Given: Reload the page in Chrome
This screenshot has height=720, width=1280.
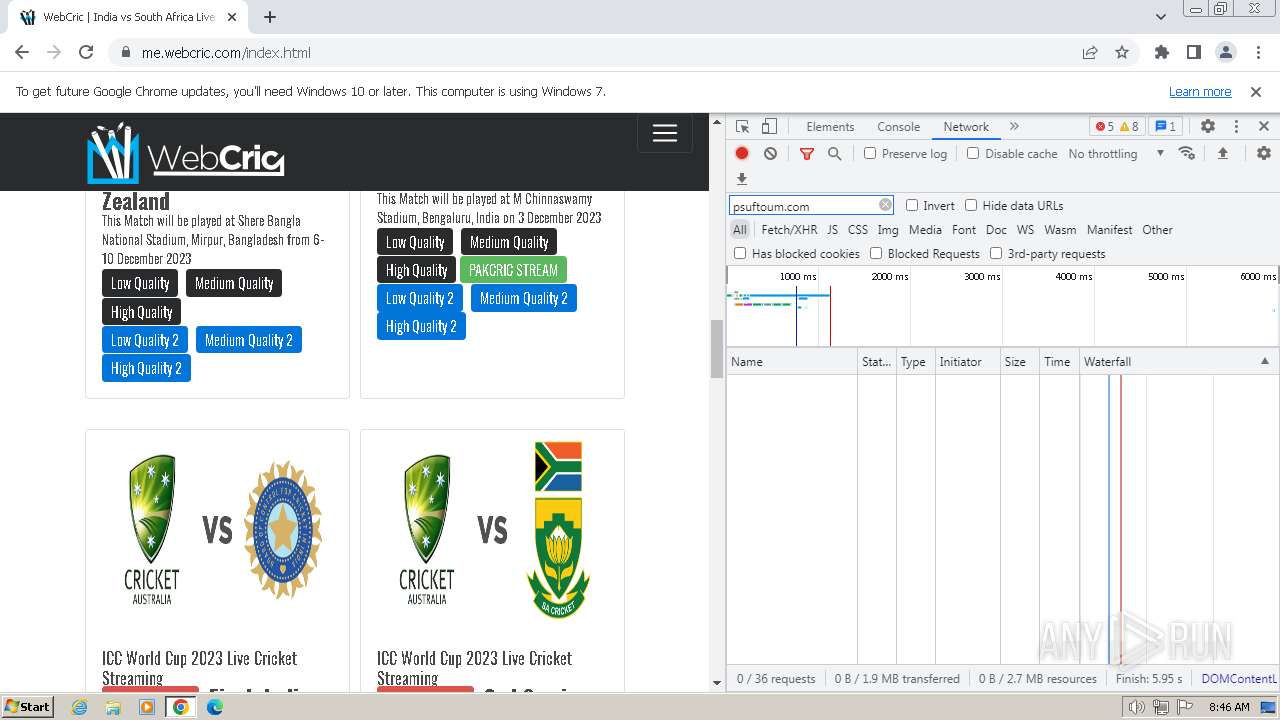Looking at the screenshot, I should coord(86,53).
